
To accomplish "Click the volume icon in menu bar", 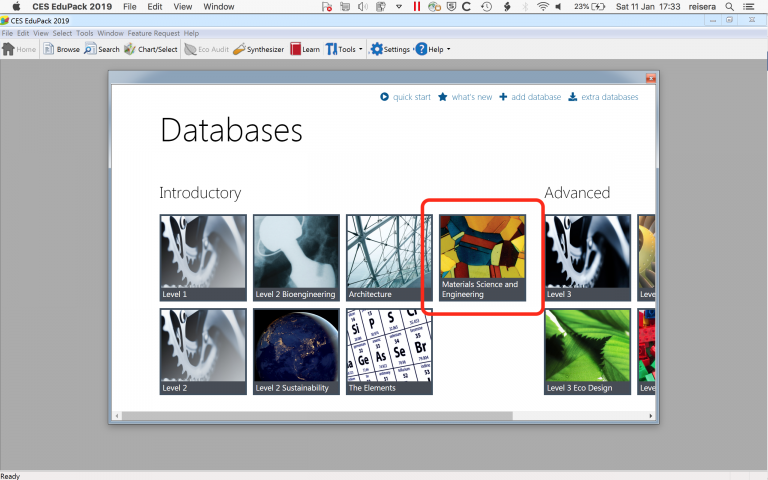I will 558,6.
